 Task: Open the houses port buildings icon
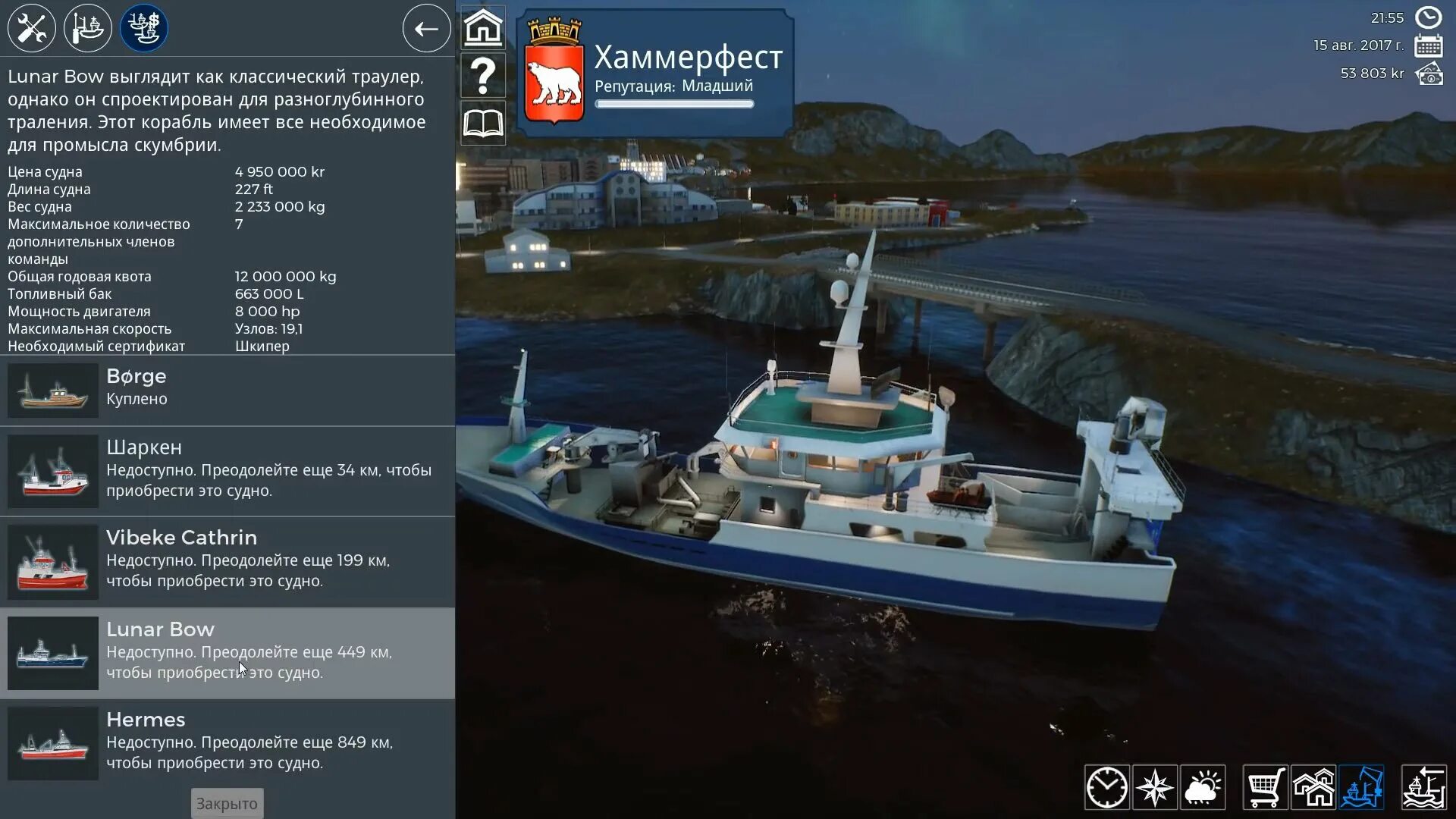point(1313,787)
